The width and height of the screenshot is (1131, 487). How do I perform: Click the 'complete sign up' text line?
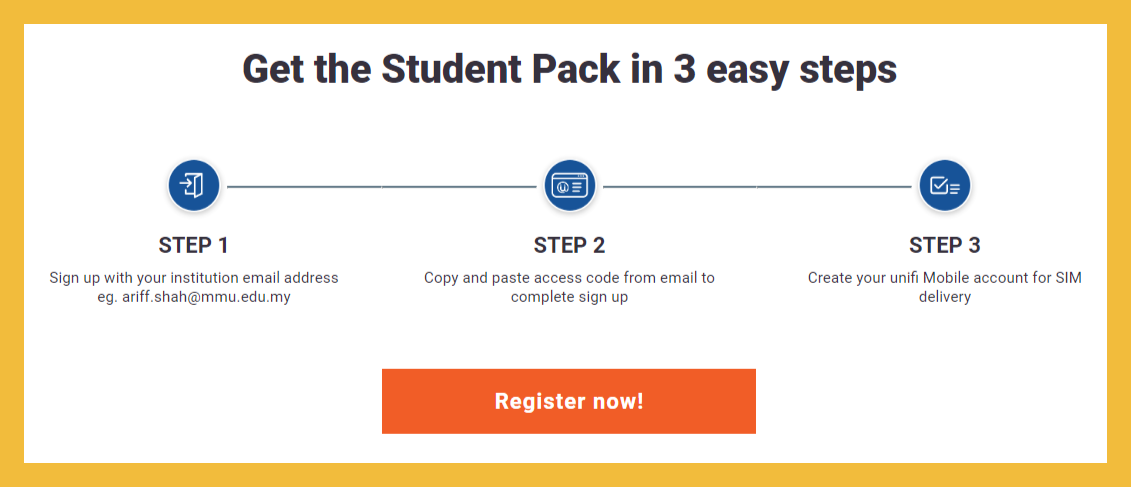[x=569, y=297]
